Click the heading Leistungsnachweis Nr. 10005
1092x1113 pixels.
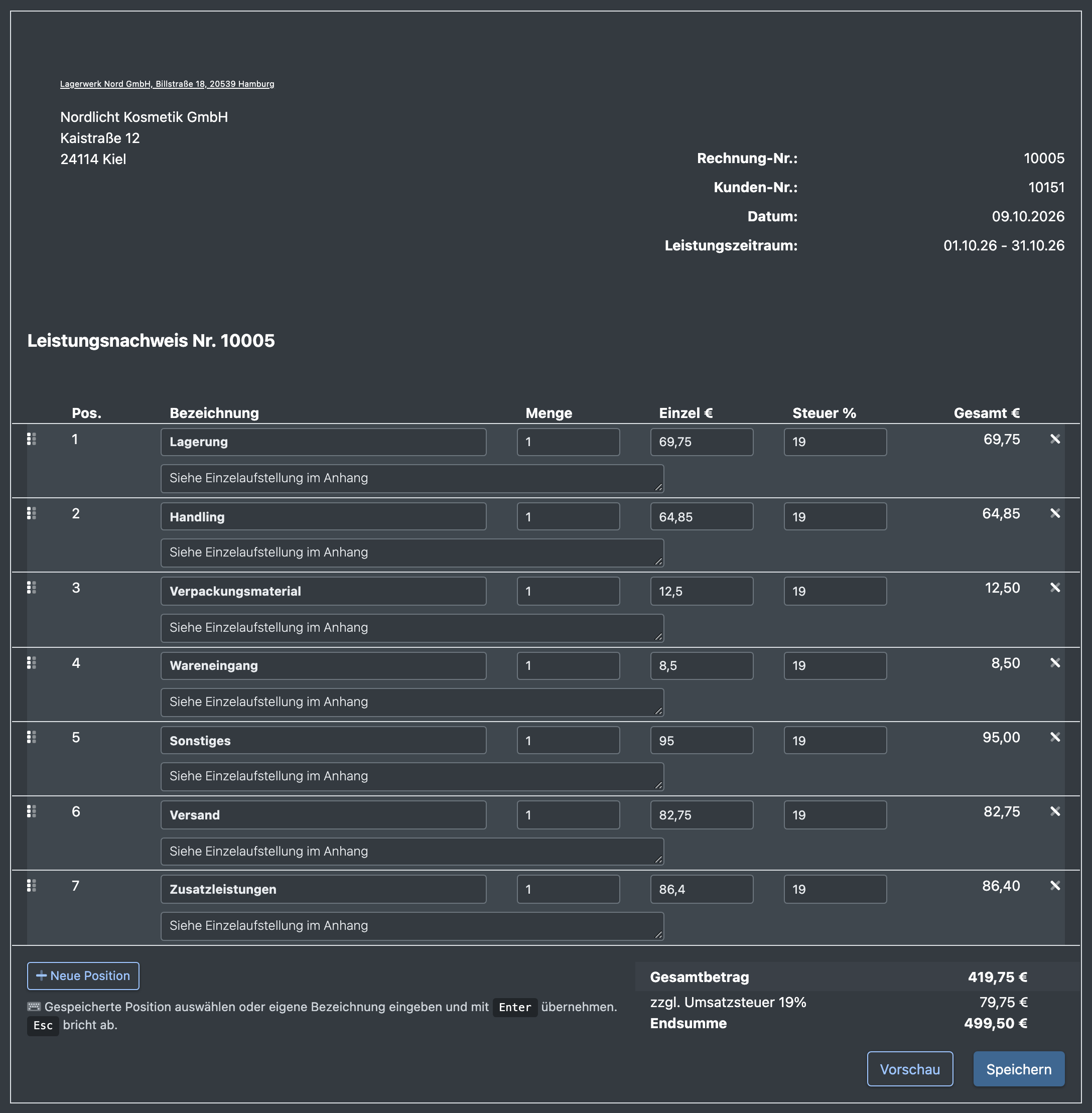(151, 341)
